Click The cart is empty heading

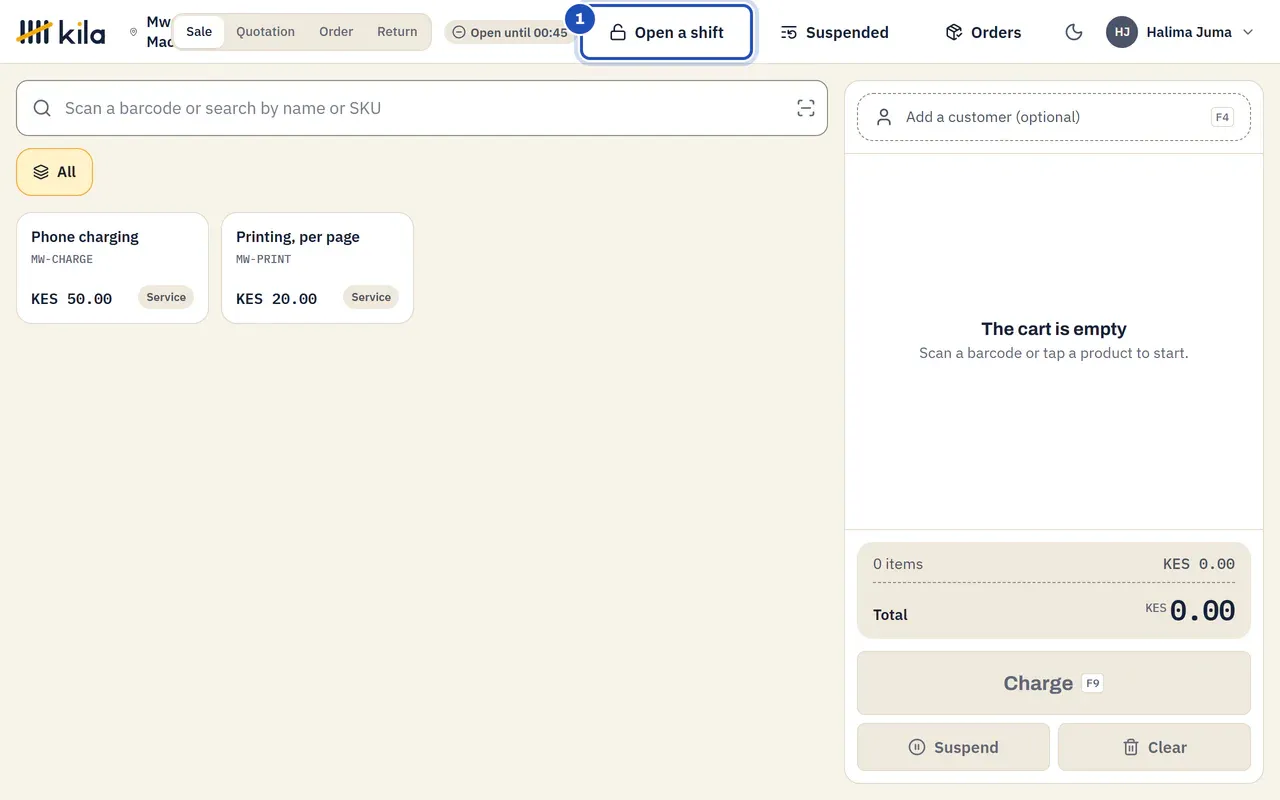[x=1054, y=329]
